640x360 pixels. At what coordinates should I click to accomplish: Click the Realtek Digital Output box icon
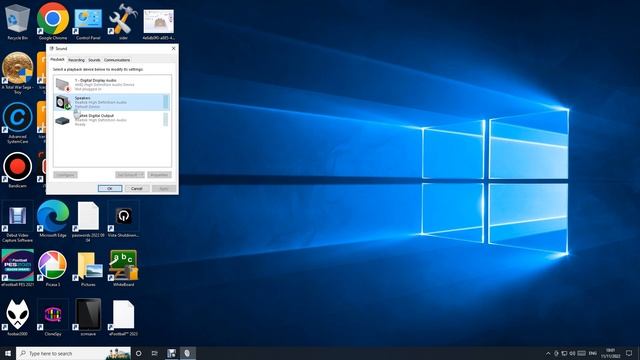point(62,121)
